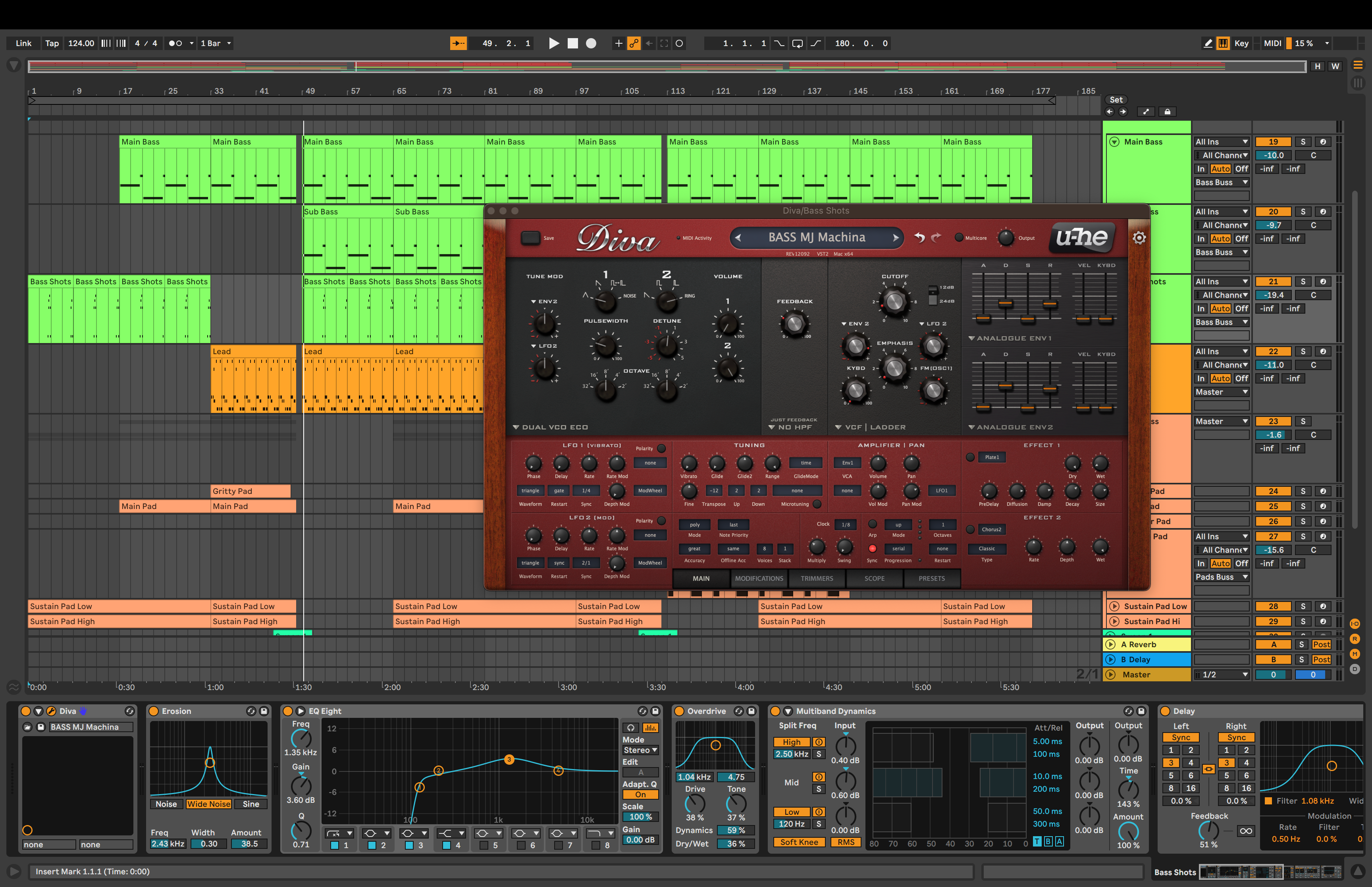
Task: Enable Draw Mode pencil icon
Action: click(x=1208, y=43)
